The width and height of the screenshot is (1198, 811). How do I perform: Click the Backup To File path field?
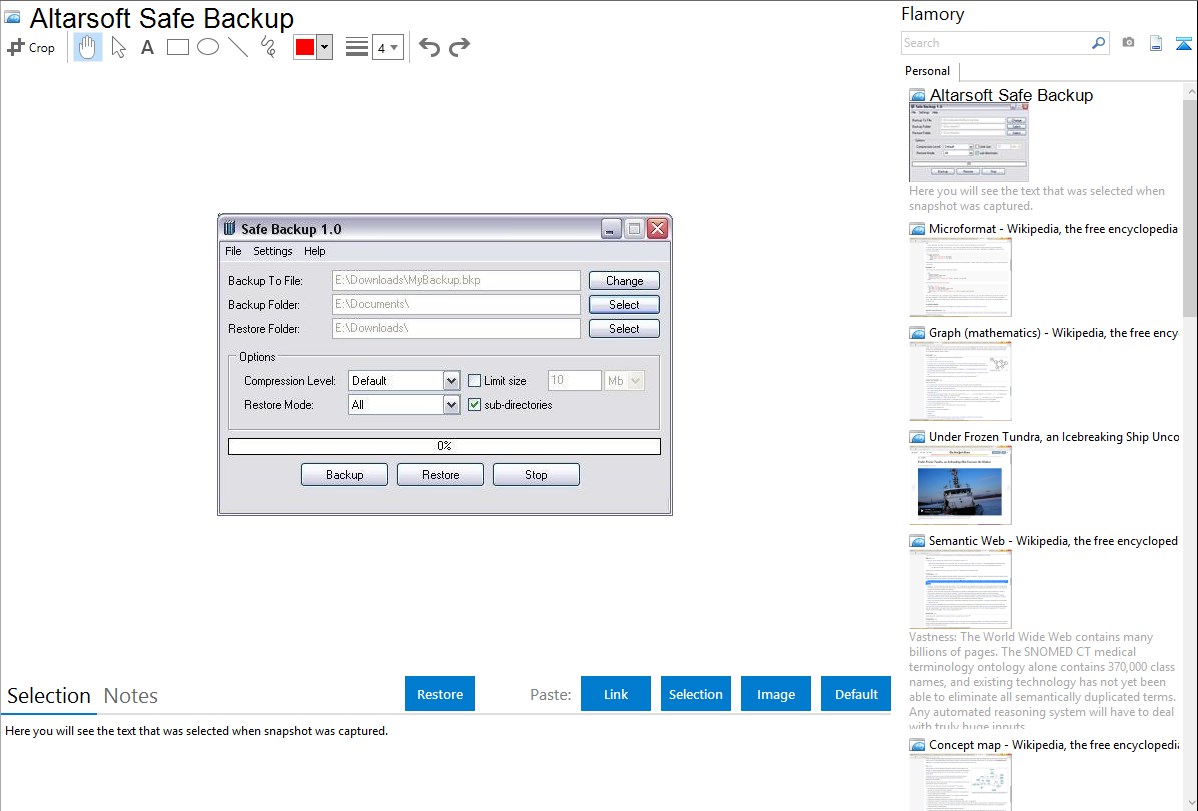pyautogui.click(x=456, y=281)
